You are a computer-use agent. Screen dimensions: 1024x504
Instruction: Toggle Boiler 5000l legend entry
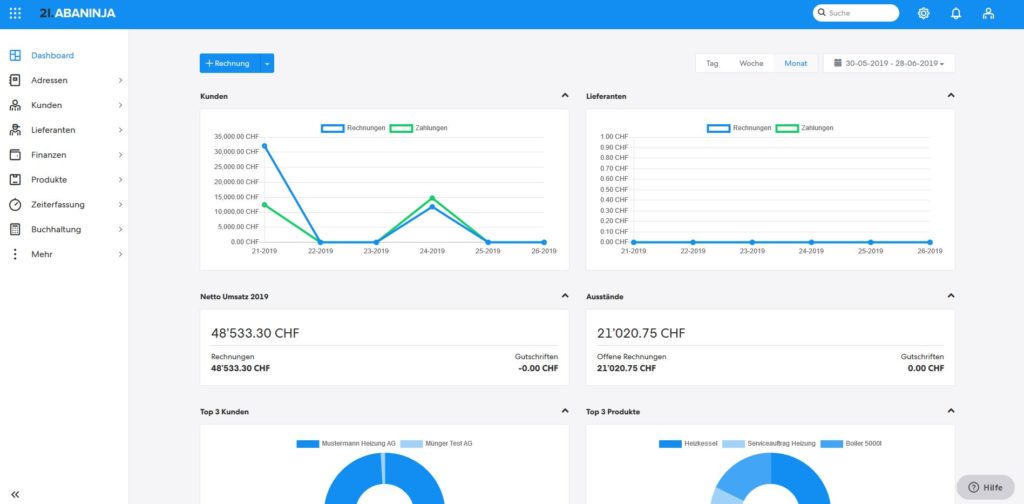(851, 443)
